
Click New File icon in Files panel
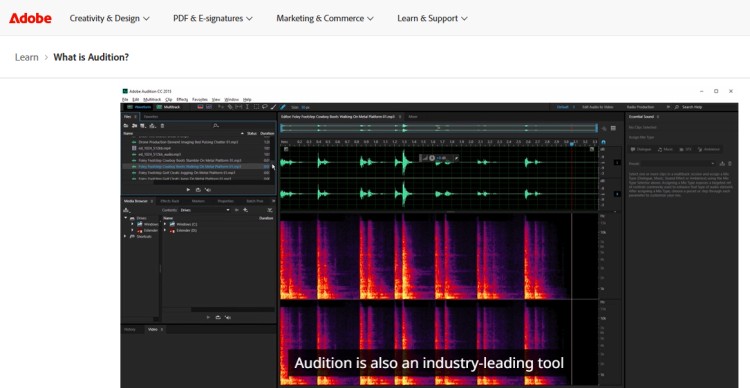point(143,125)
